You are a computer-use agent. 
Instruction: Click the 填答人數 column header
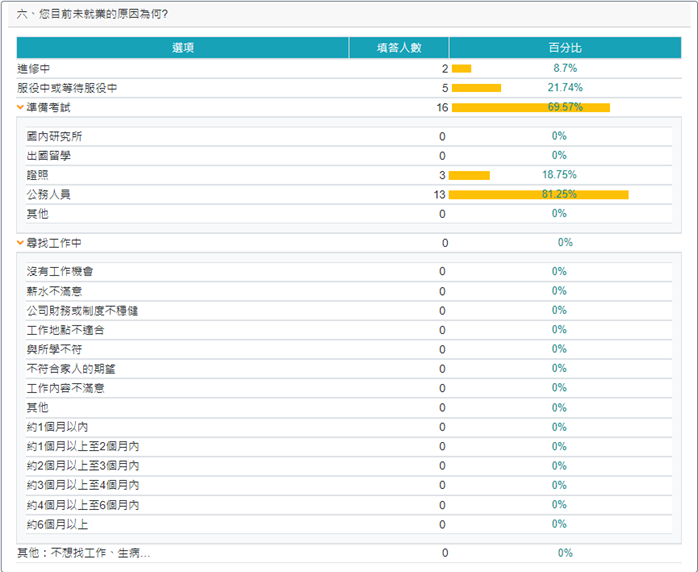point(398,48)
